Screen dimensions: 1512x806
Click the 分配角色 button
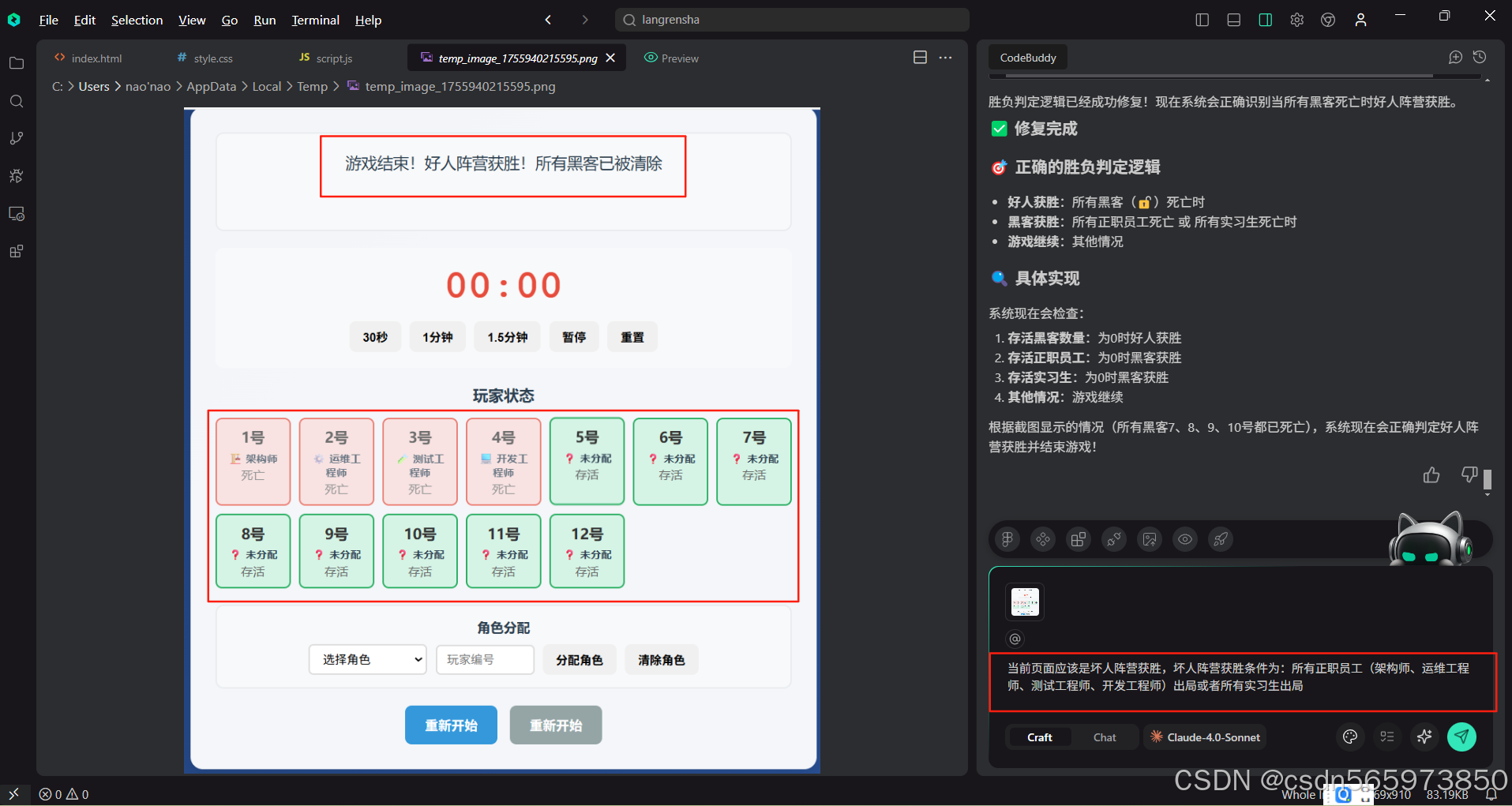pos(580,659)
